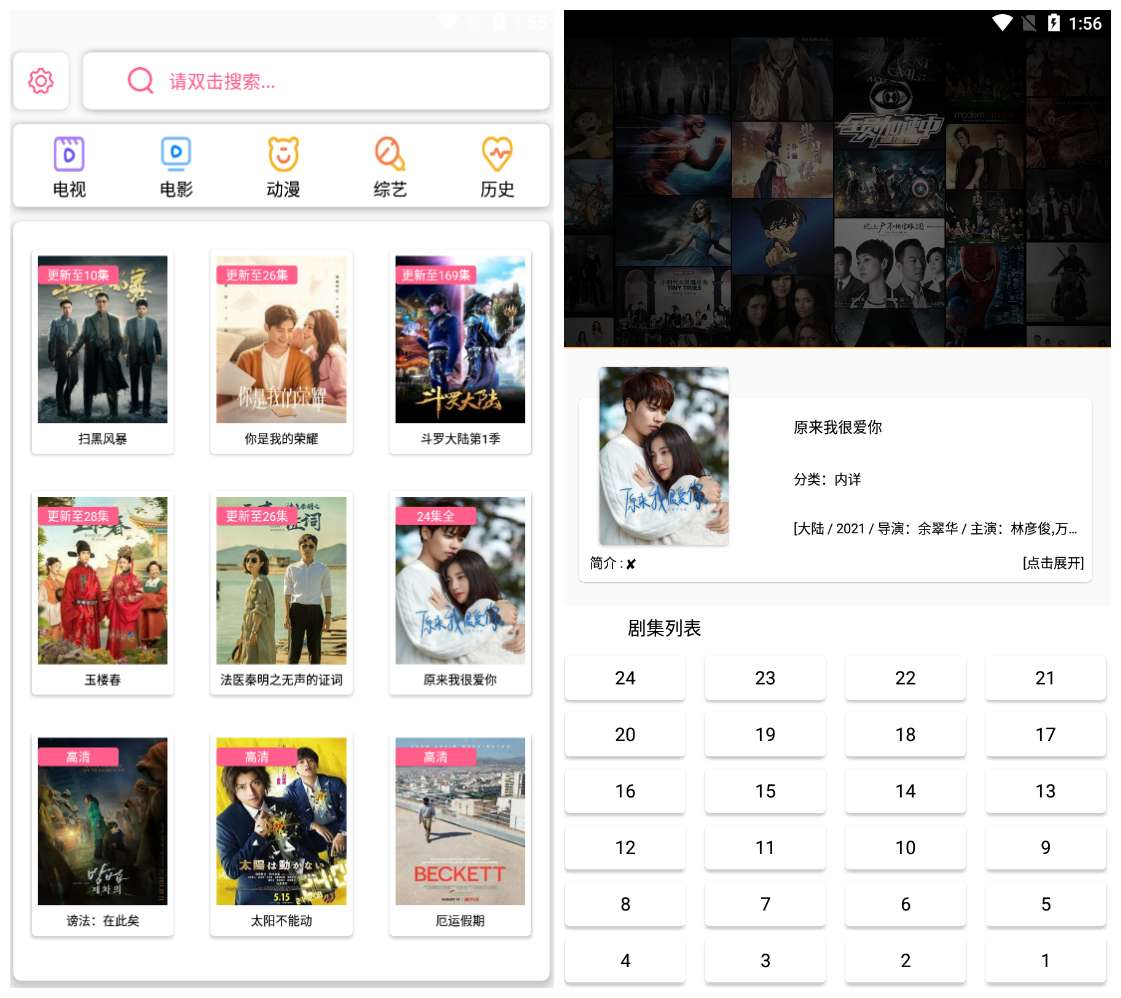Image resolution: width=1121 pixels, height=998 pixels.
Task: Choose episode 12 in 剧集列表
Action: point(625,848)
